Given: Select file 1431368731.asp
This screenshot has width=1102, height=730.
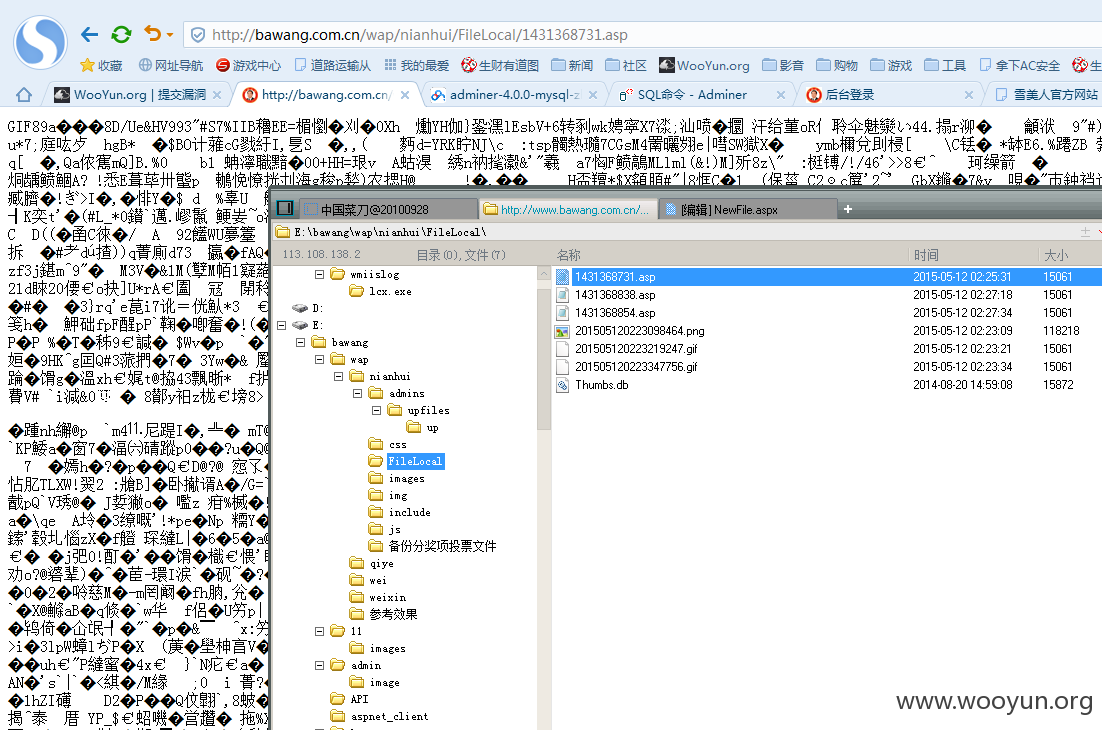Looking at the screenshot, I should (x=827, y=277).
